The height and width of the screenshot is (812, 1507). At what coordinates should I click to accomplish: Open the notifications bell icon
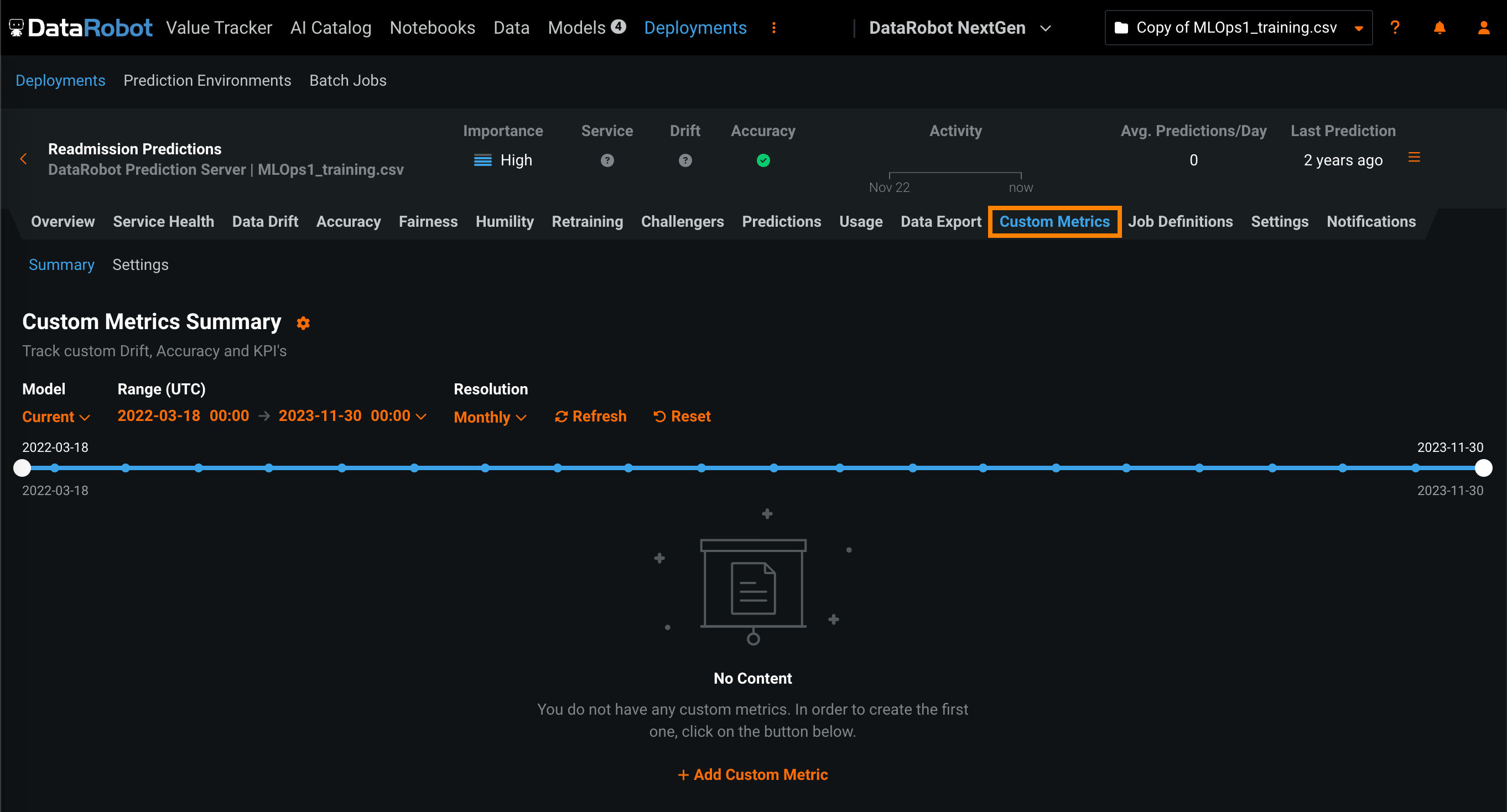tap(1439, 28)
